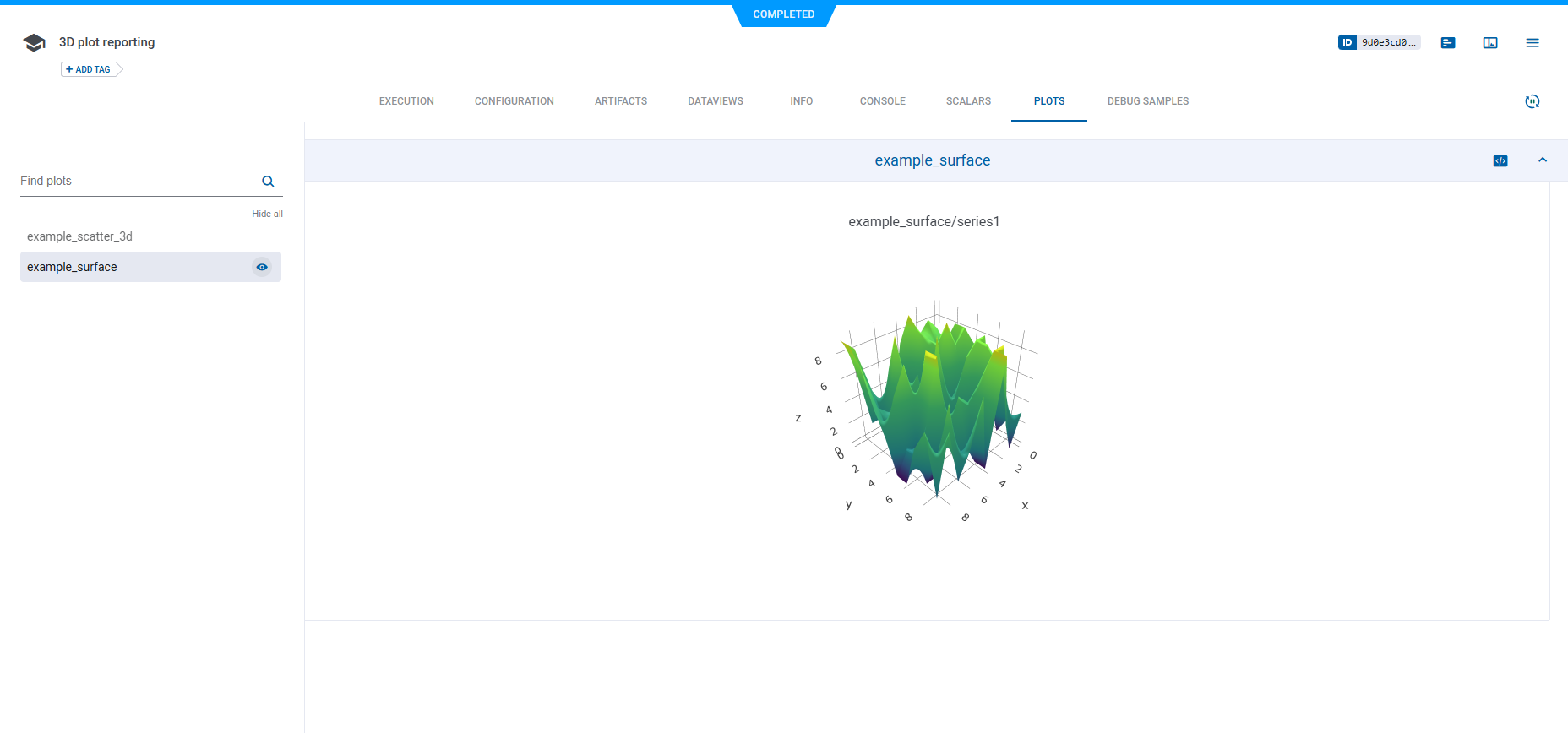Viewport: 1568px width, 733px height.
Task: Switch to the SCALARS tab
Action: (968, 101)
